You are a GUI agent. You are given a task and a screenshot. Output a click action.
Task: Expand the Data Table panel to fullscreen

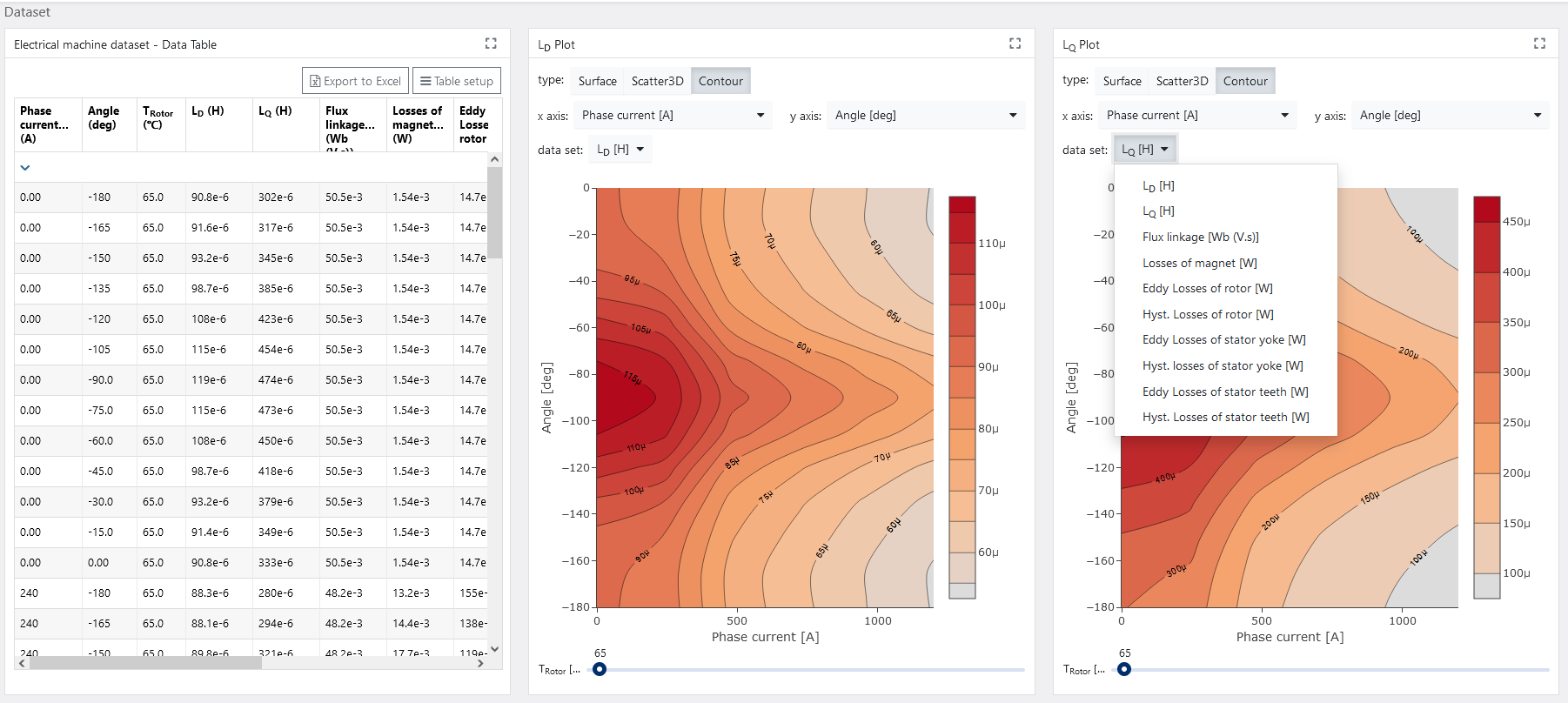[491, 44]
